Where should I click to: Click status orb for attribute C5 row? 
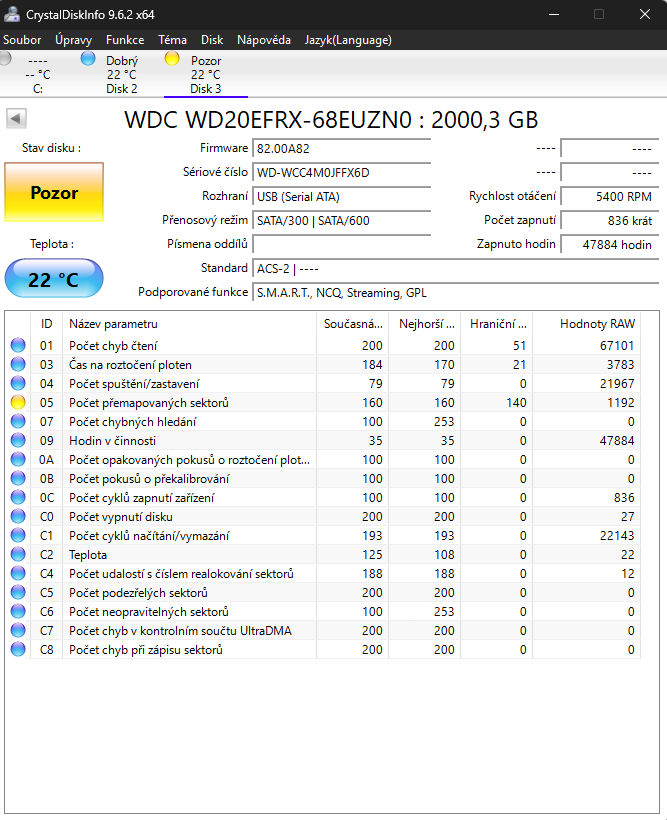(x=18, y=592)
